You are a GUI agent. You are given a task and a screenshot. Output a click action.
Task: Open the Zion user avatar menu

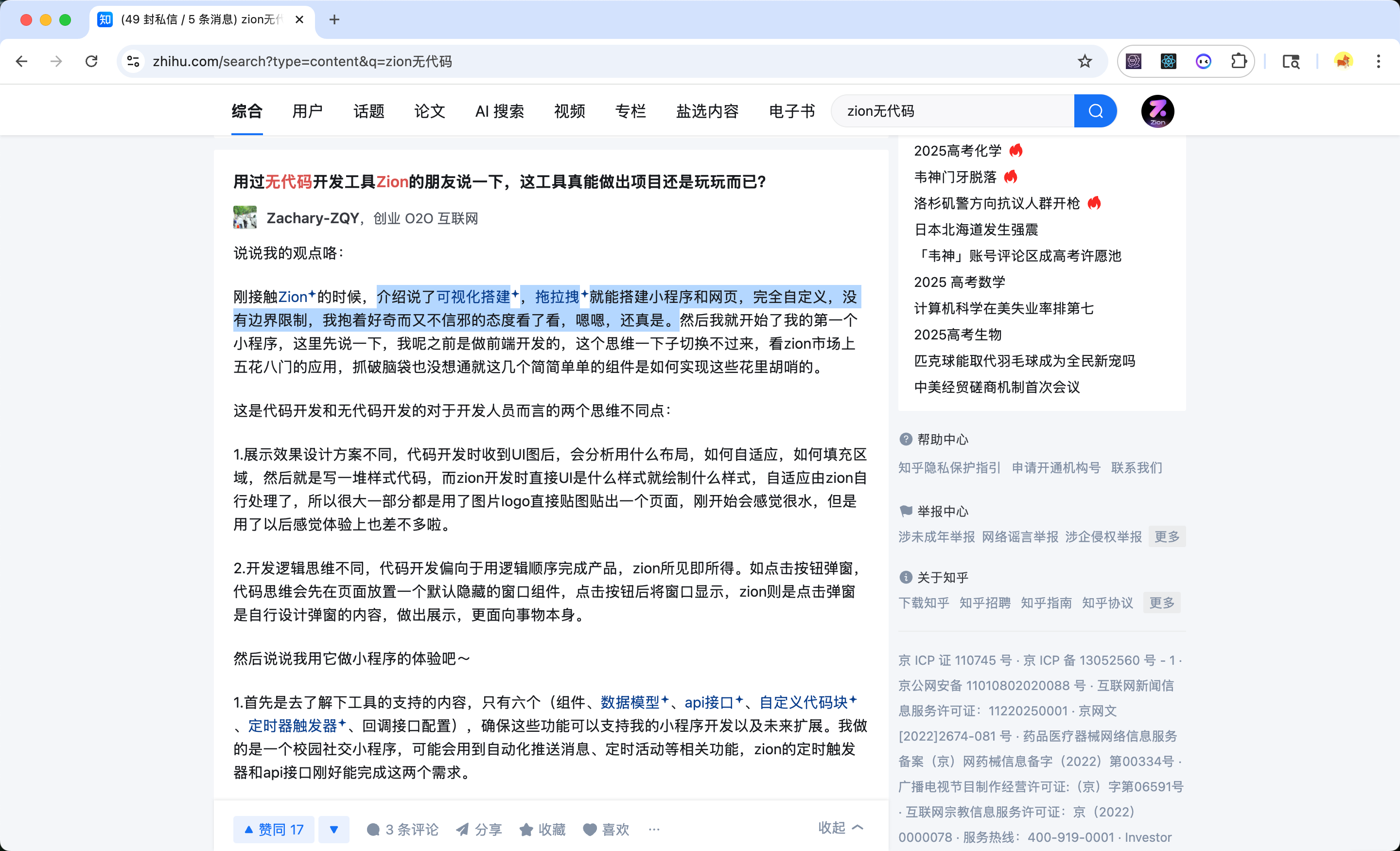[x=1157, y=111]
